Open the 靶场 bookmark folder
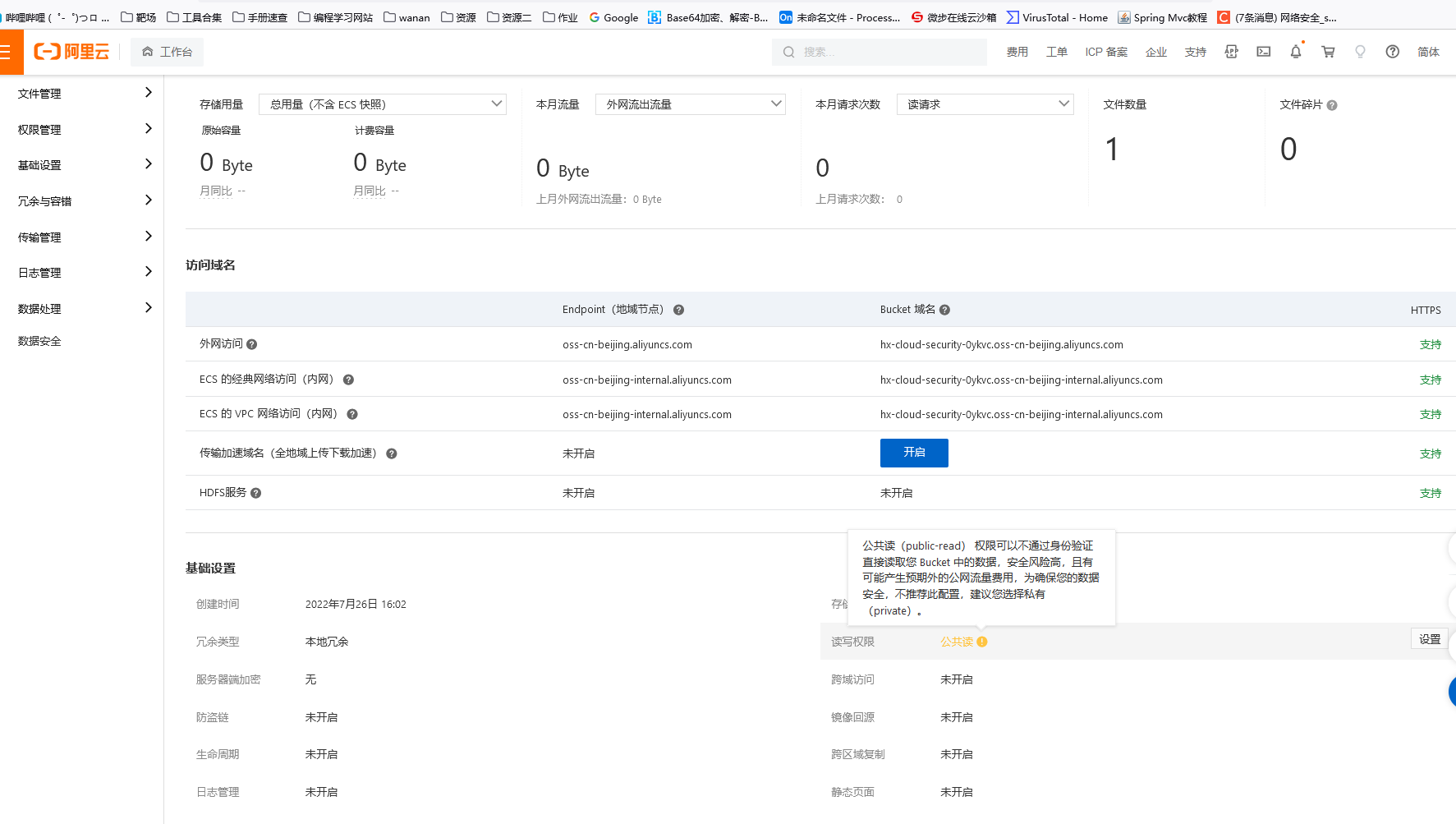Image resolution: width=1456 pixels, height=824 pixels. (x=139, y=17)
